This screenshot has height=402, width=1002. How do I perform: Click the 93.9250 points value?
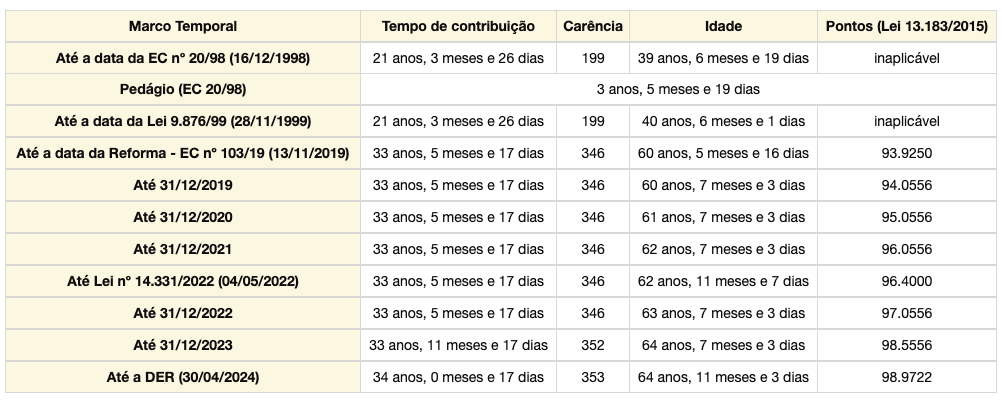click(907, 153)
